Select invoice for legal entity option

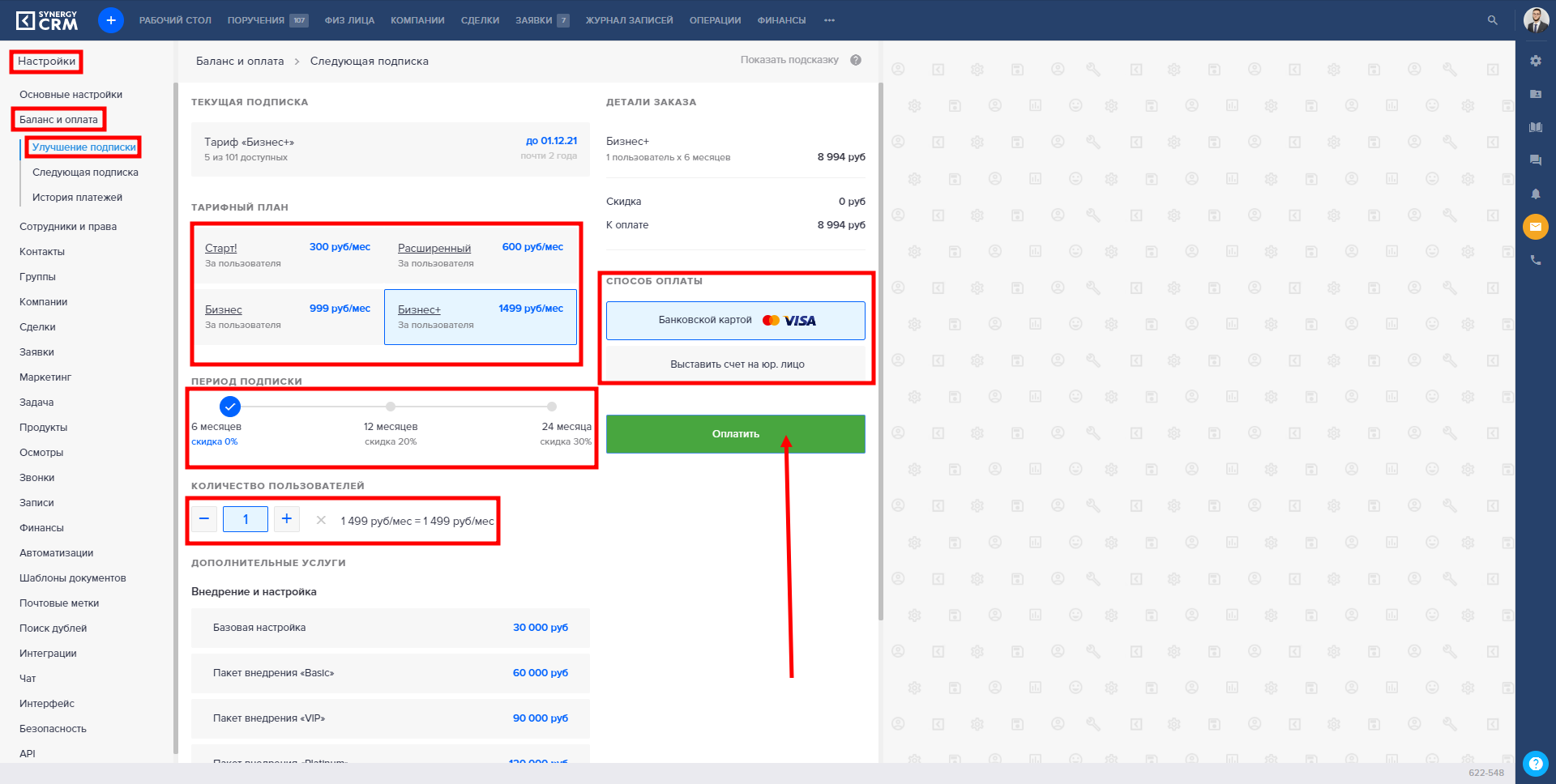tap(736, 364)
